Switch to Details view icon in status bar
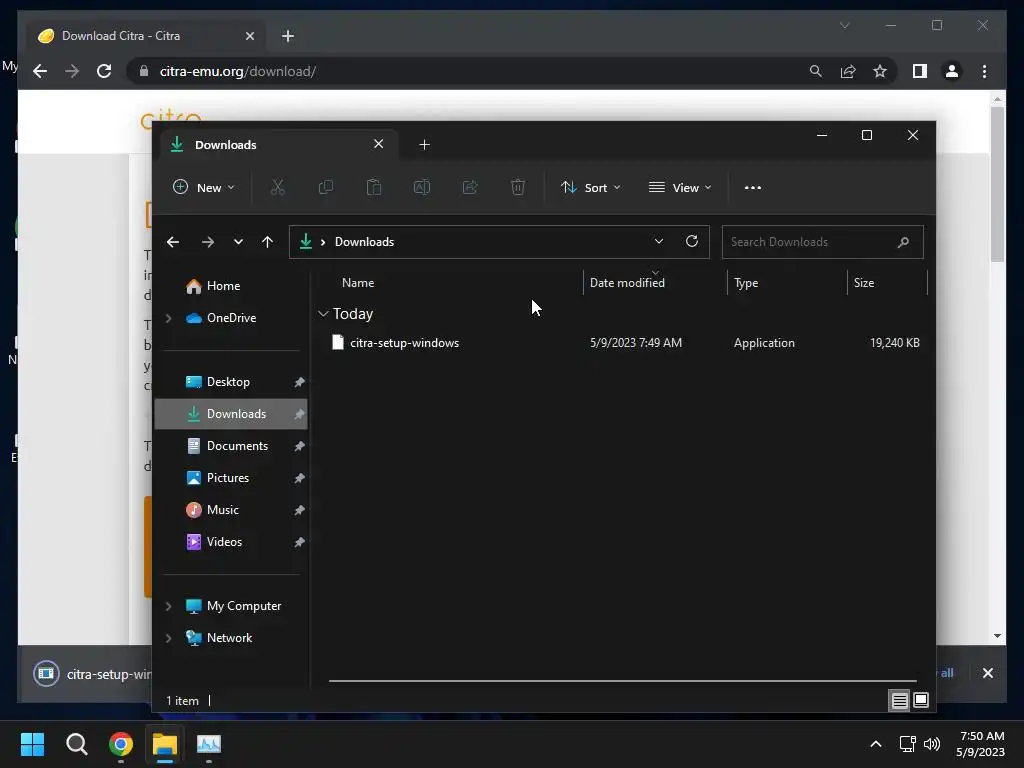Image resolution: width=1024 pixels, height=768 pixels. click(x=899, y=701)
